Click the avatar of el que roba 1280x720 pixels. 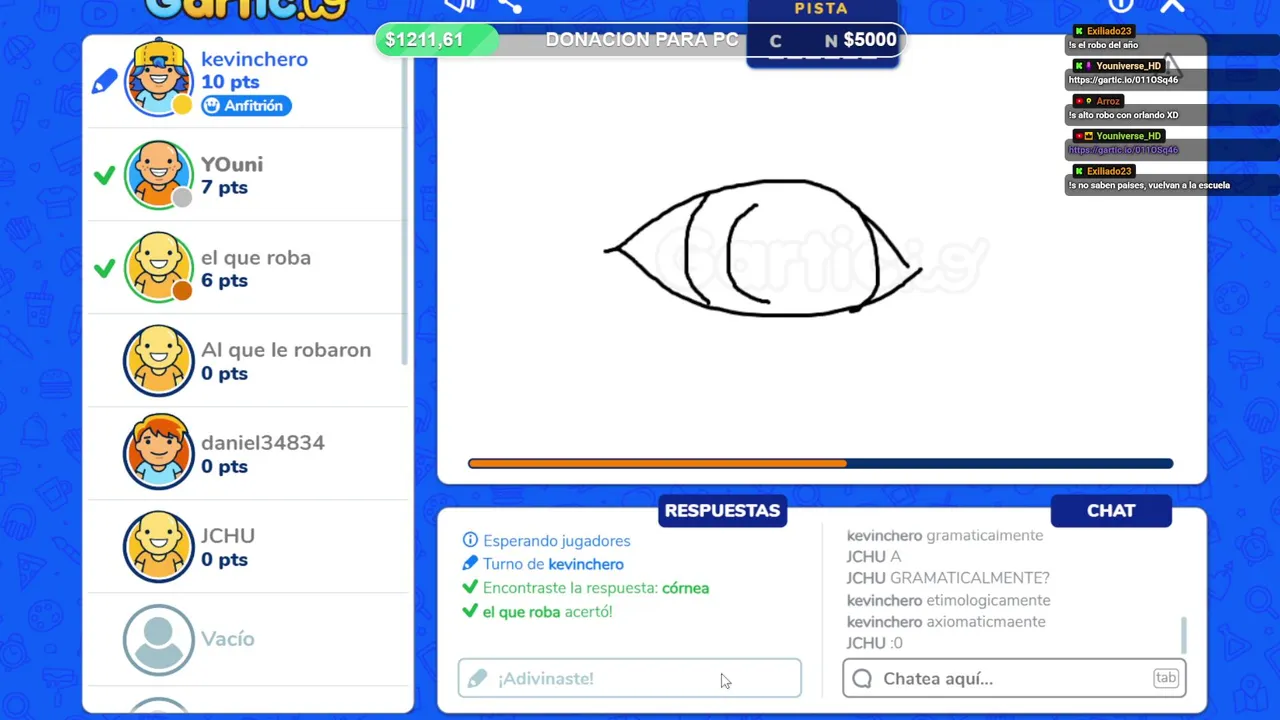coord(158,268)
